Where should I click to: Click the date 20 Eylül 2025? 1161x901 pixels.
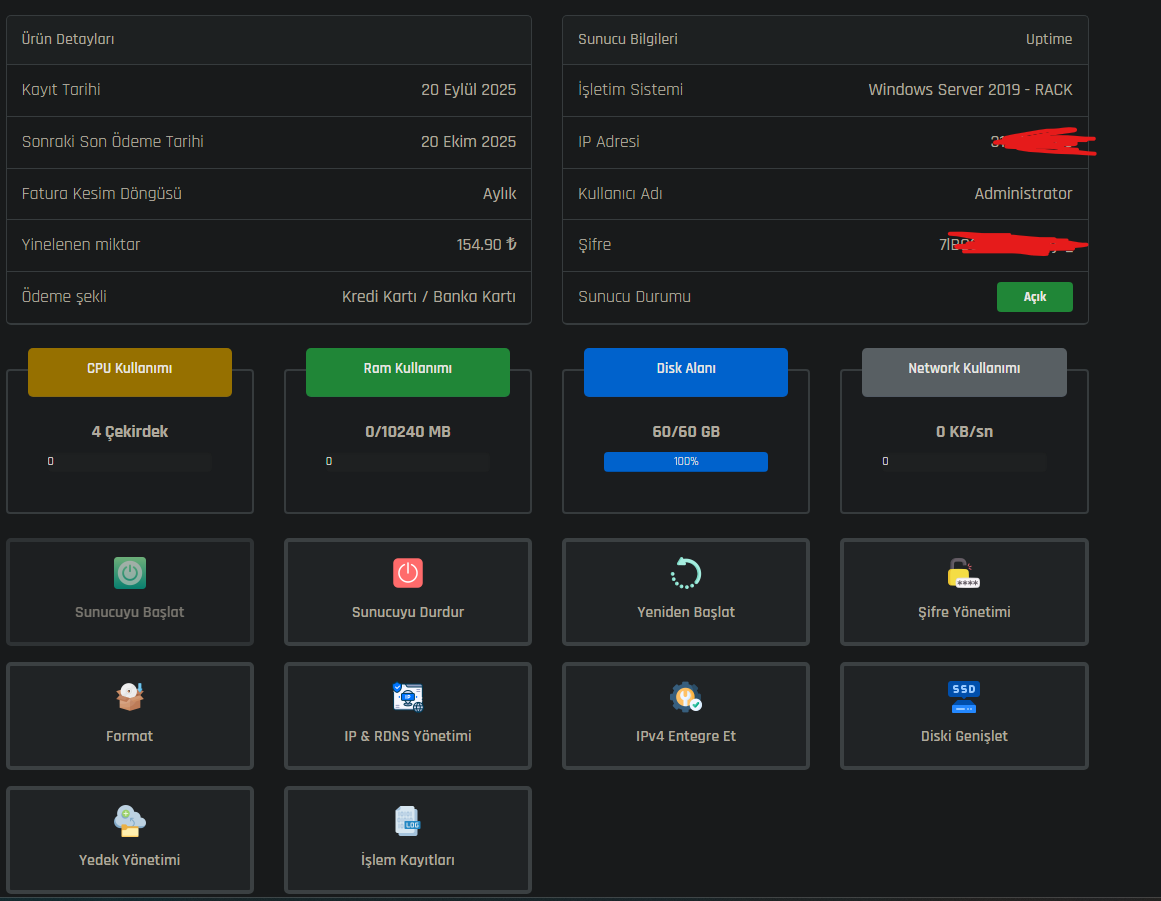pyautogui.click(x=469, y=90)
